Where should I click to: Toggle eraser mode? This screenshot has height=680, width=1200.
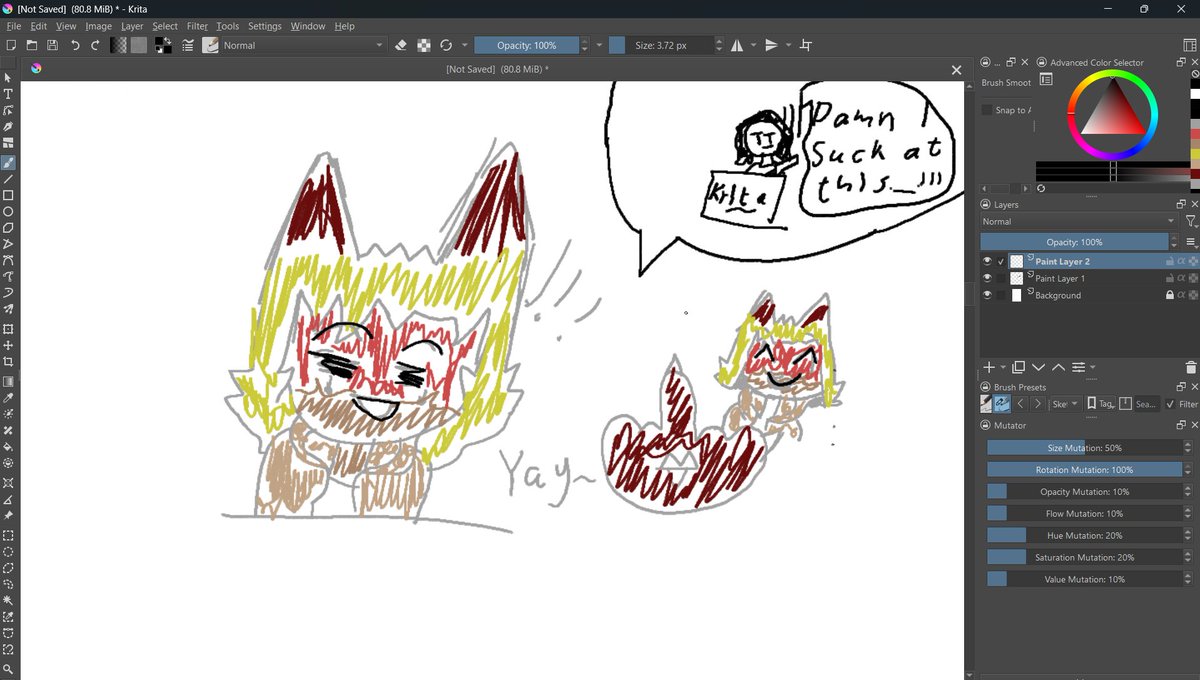click(401, 45)
